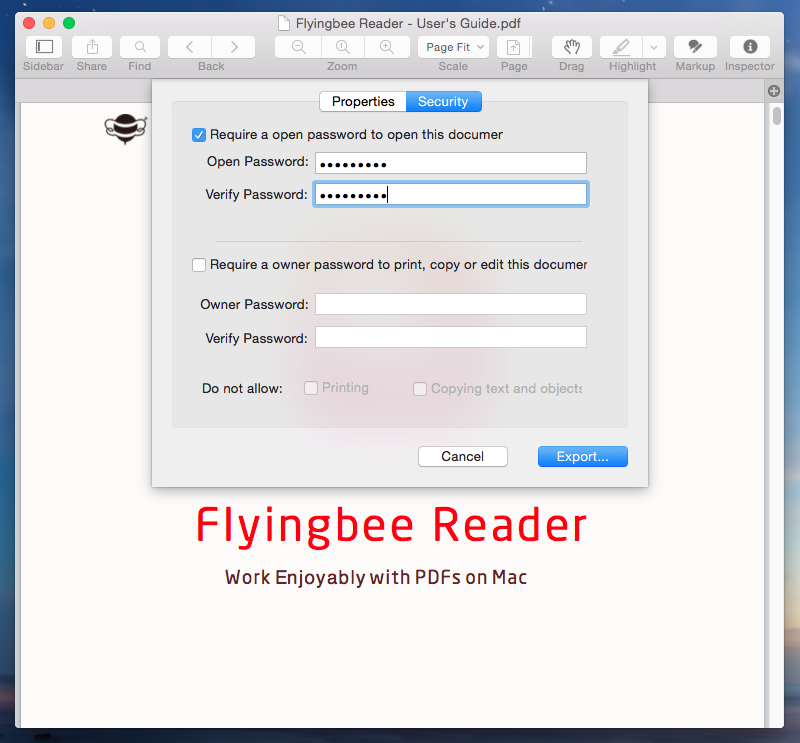
Task: Click the vertical scrollbar thumb
Action: click(x=777, y=115)
